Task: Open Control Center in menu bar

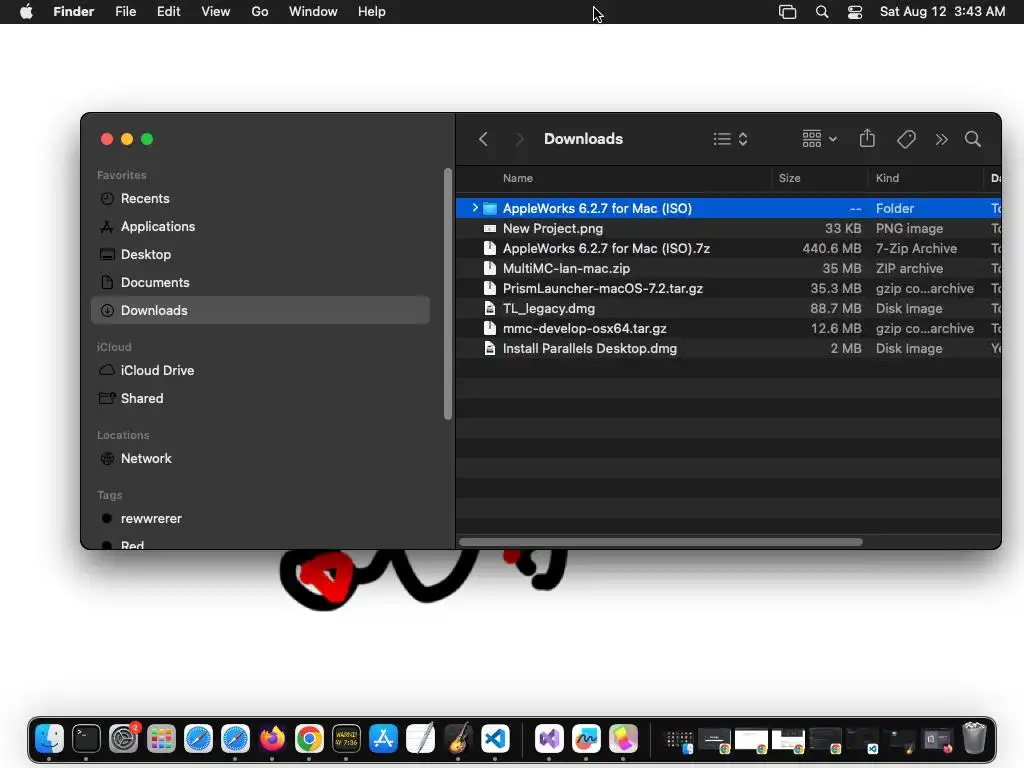Action: point(855,12)
